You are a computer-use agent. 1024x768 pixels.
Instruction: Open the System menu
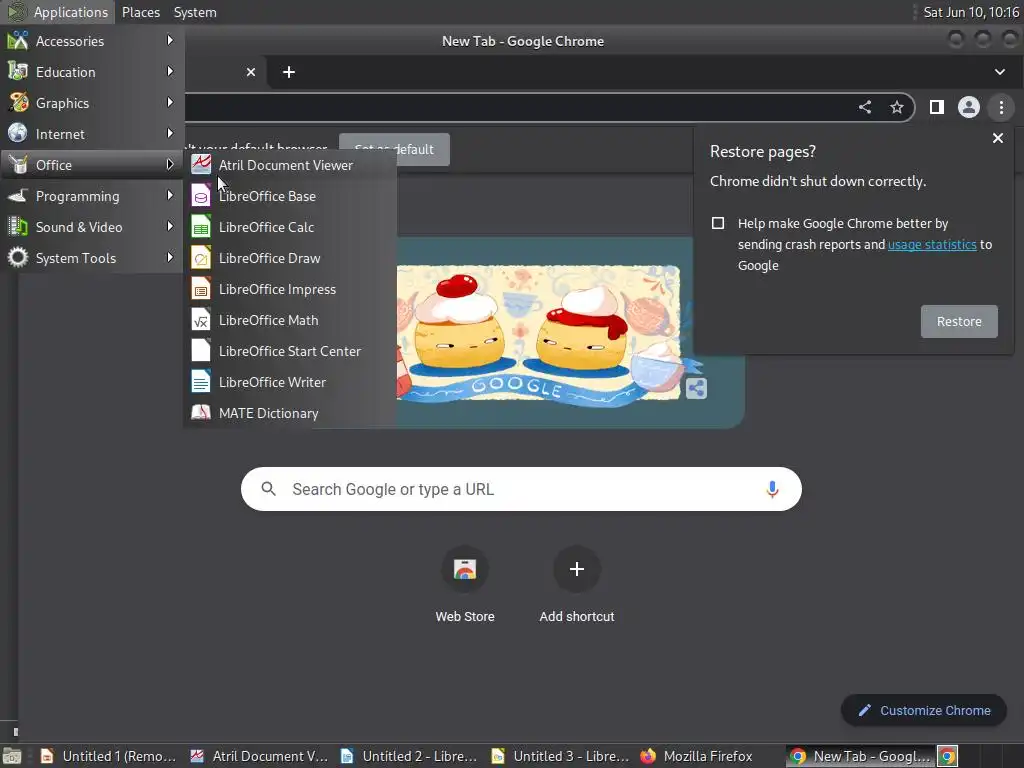[195, 12]
